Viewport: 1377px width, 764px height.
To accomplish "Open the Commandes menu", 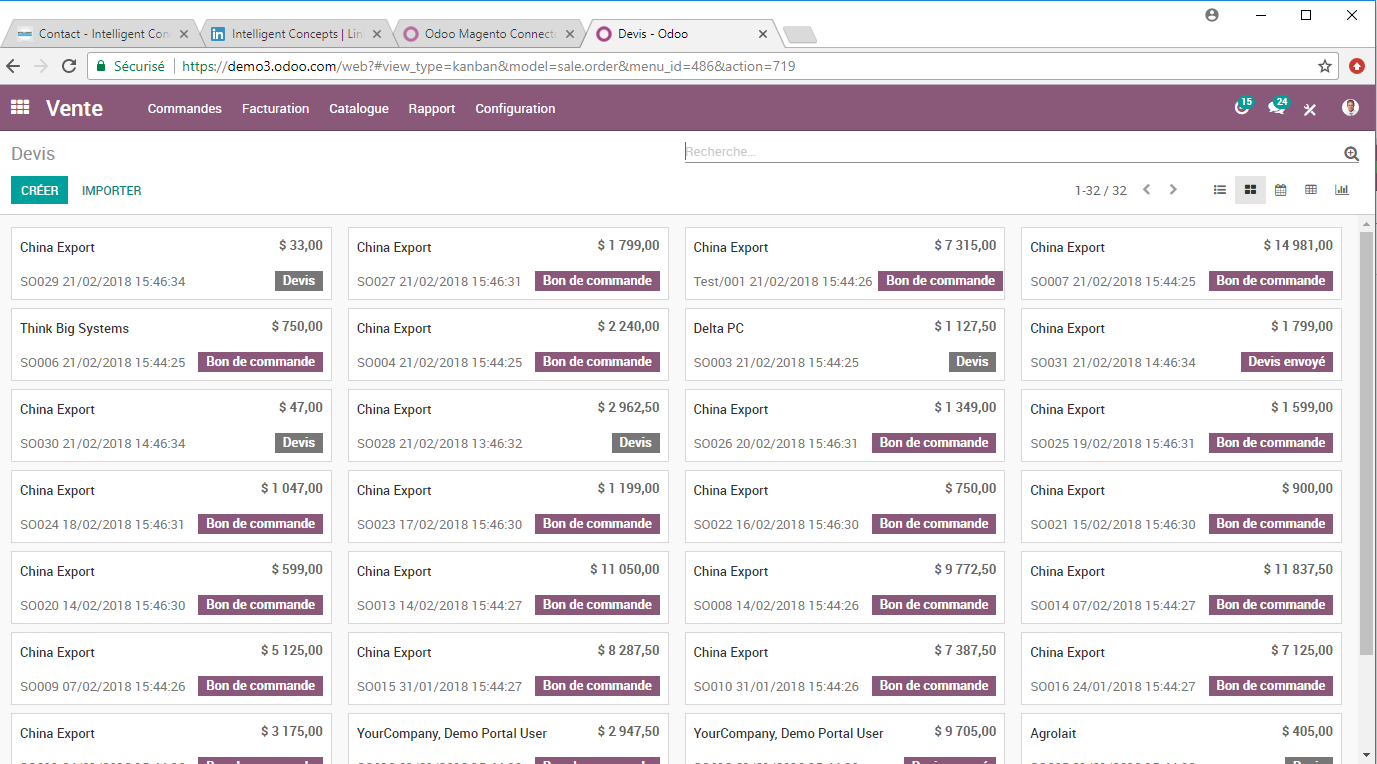I will (x=185, y=109).
